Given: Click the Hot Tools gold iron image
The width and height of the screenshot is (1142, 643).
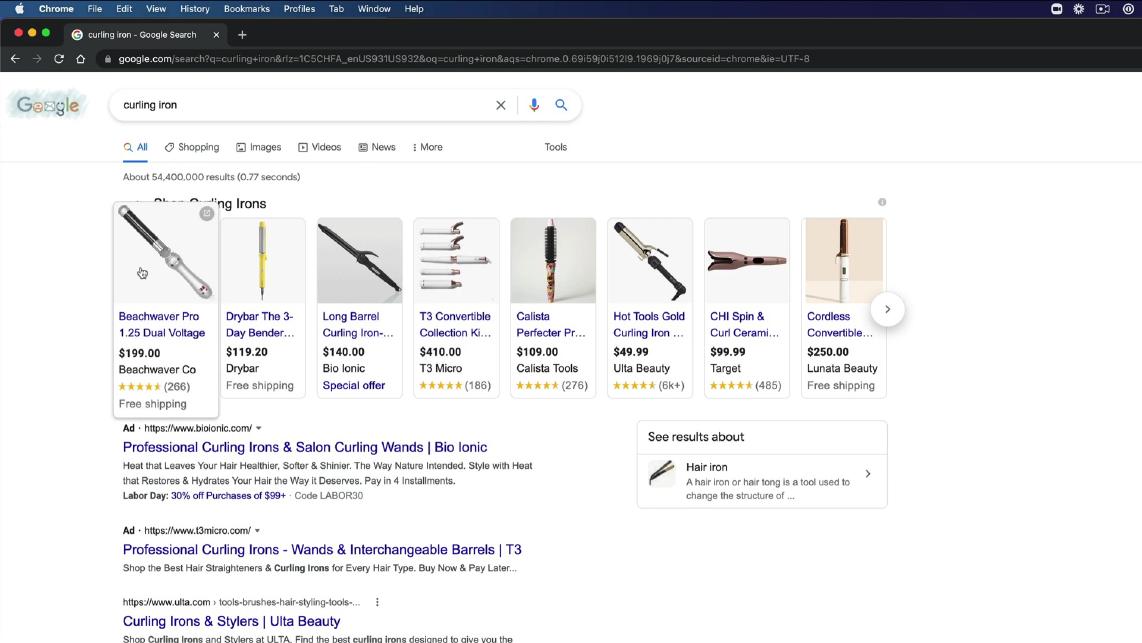Looking at the screenshot, I should [x=650, y=261].
